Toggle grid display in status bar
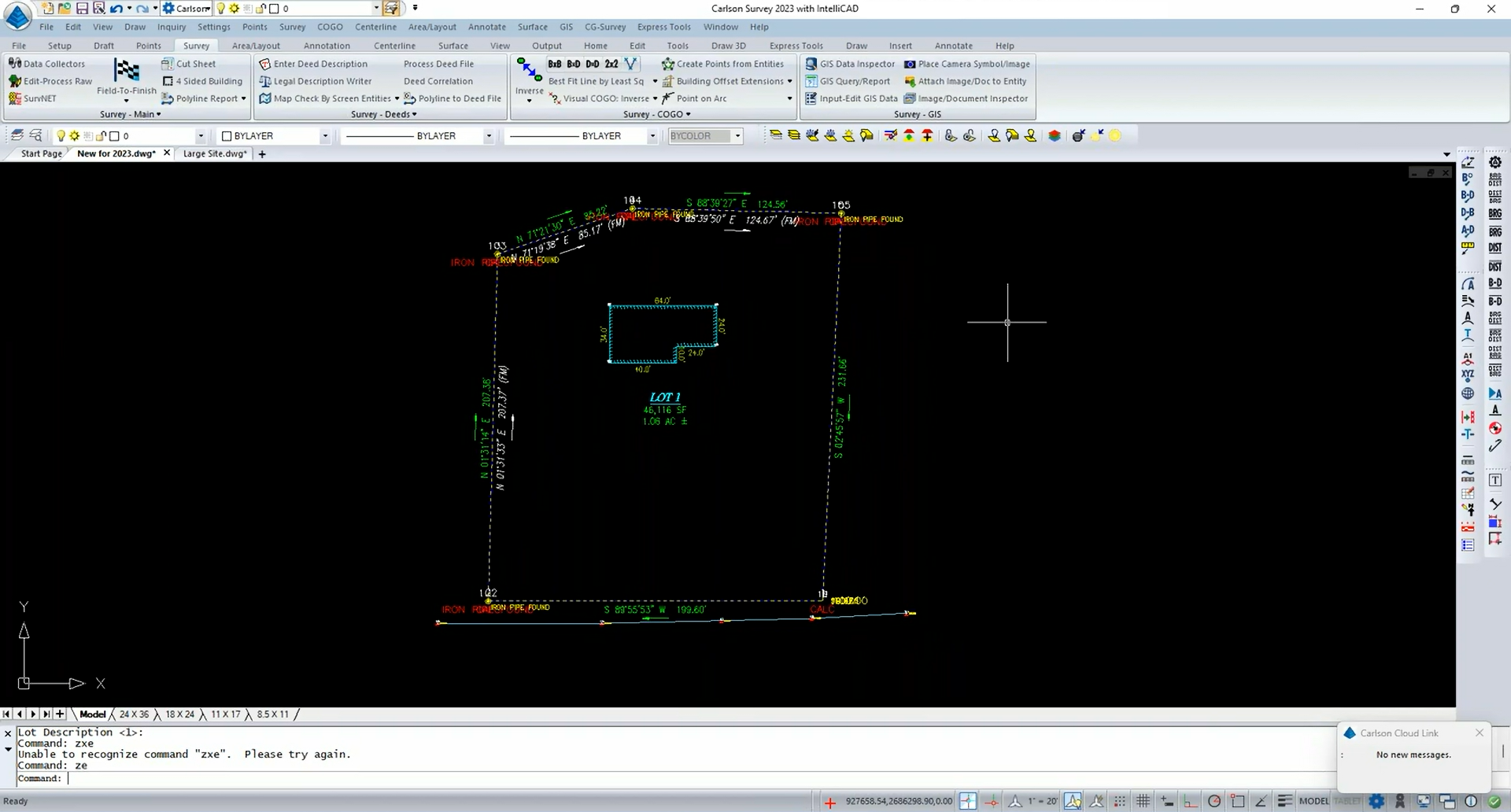1511x812 pixels. pyautogui.click(x=1143, y=801)
